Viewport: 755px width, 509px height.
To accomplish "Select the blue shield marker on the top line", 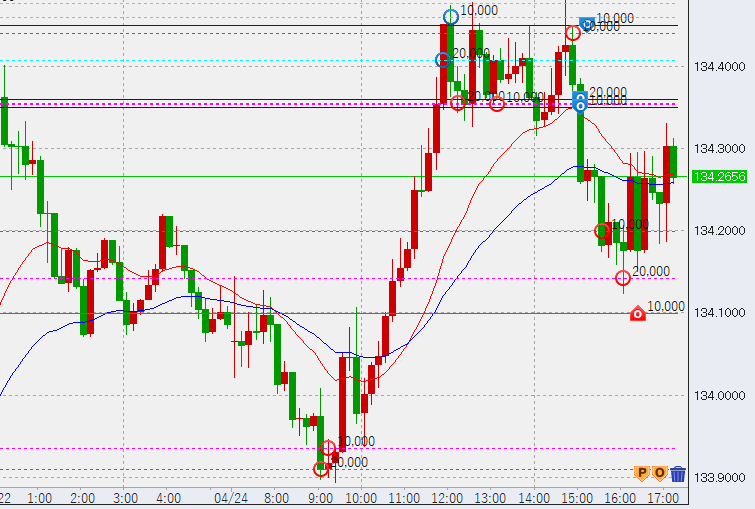I will point(587,22).
